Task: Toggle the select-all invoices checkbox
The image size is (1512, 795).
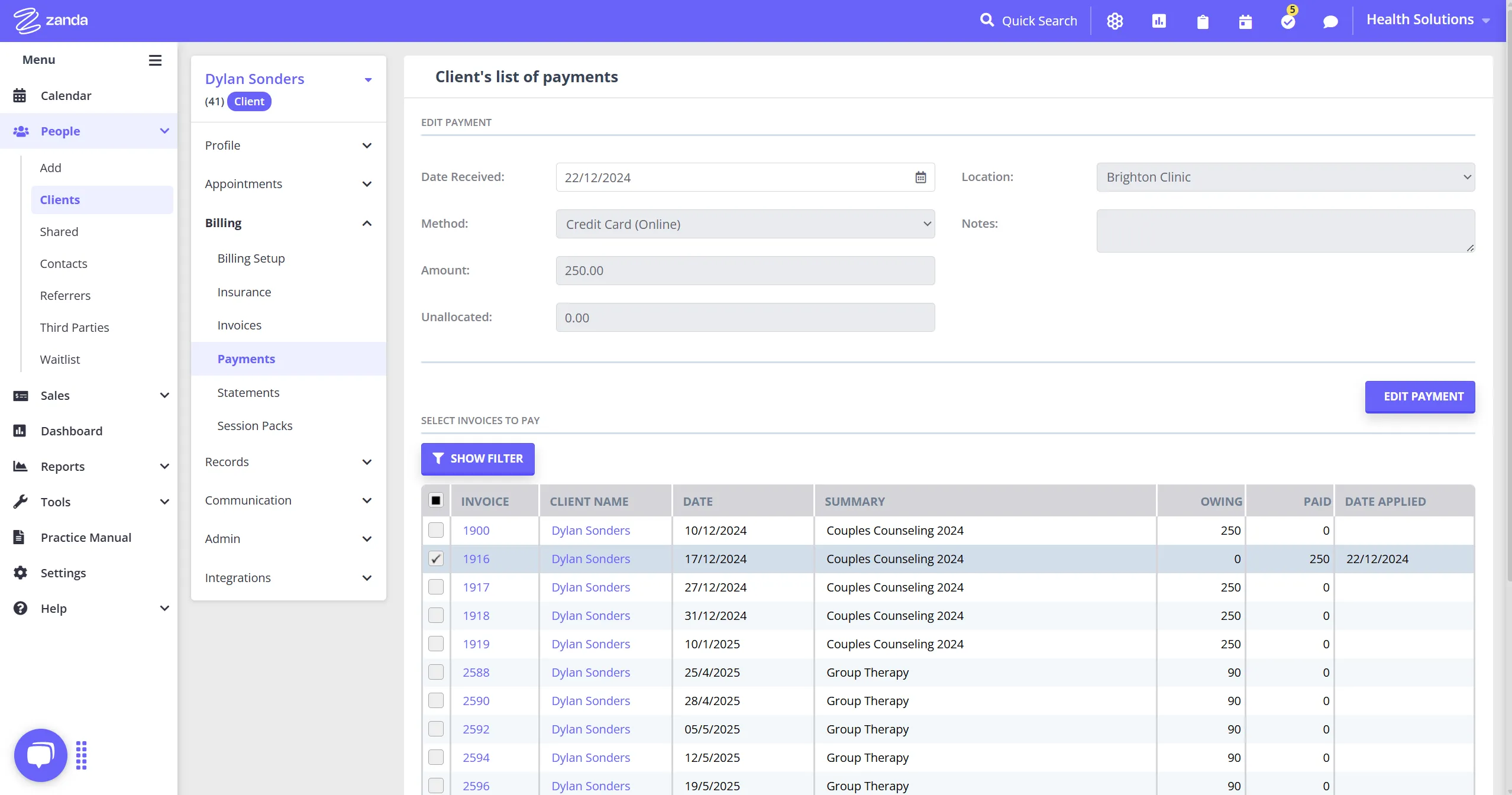Action: pyautogui.click(x=436, y=500)
